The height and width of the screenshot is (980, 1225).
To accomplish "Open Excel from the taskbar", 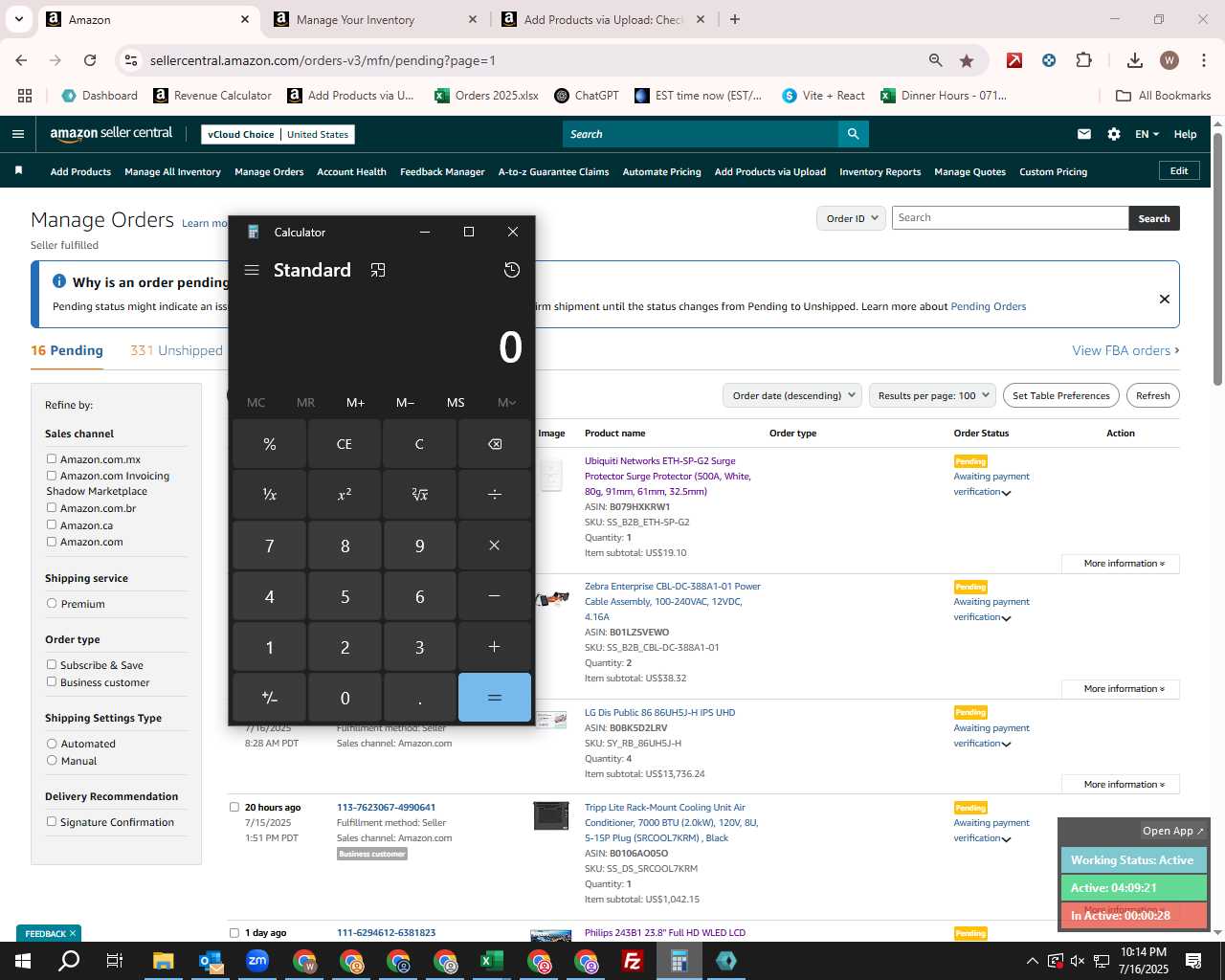I will [x=492, y=961].
